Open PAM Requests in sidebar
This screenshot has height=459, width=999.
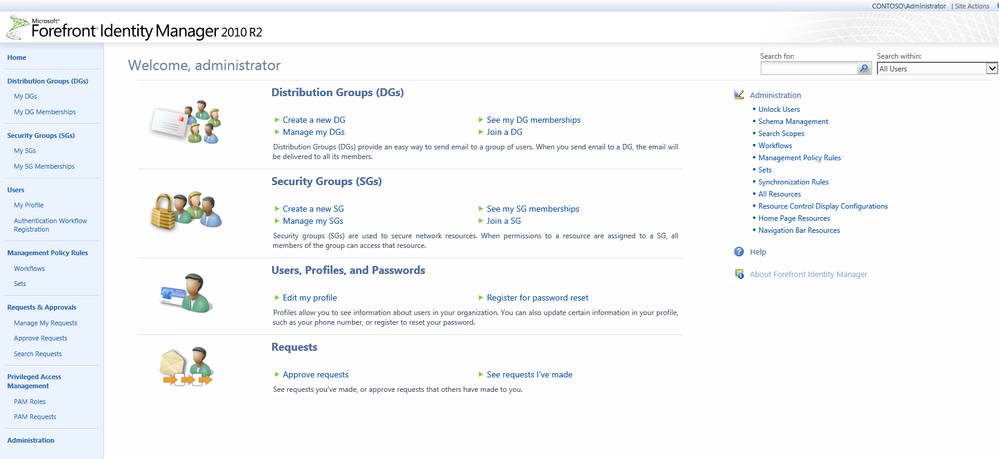click(x=35, y=416)
